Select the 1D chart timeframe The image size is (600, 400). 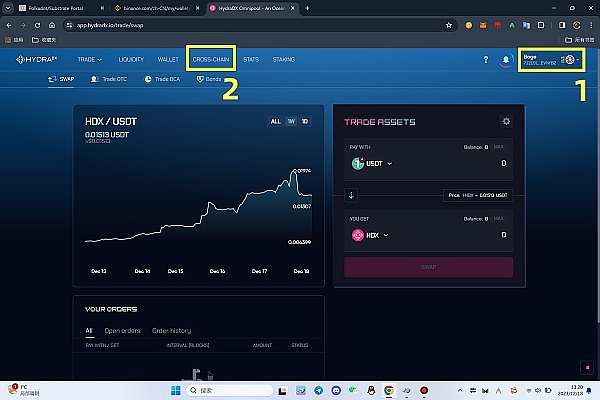305,121
